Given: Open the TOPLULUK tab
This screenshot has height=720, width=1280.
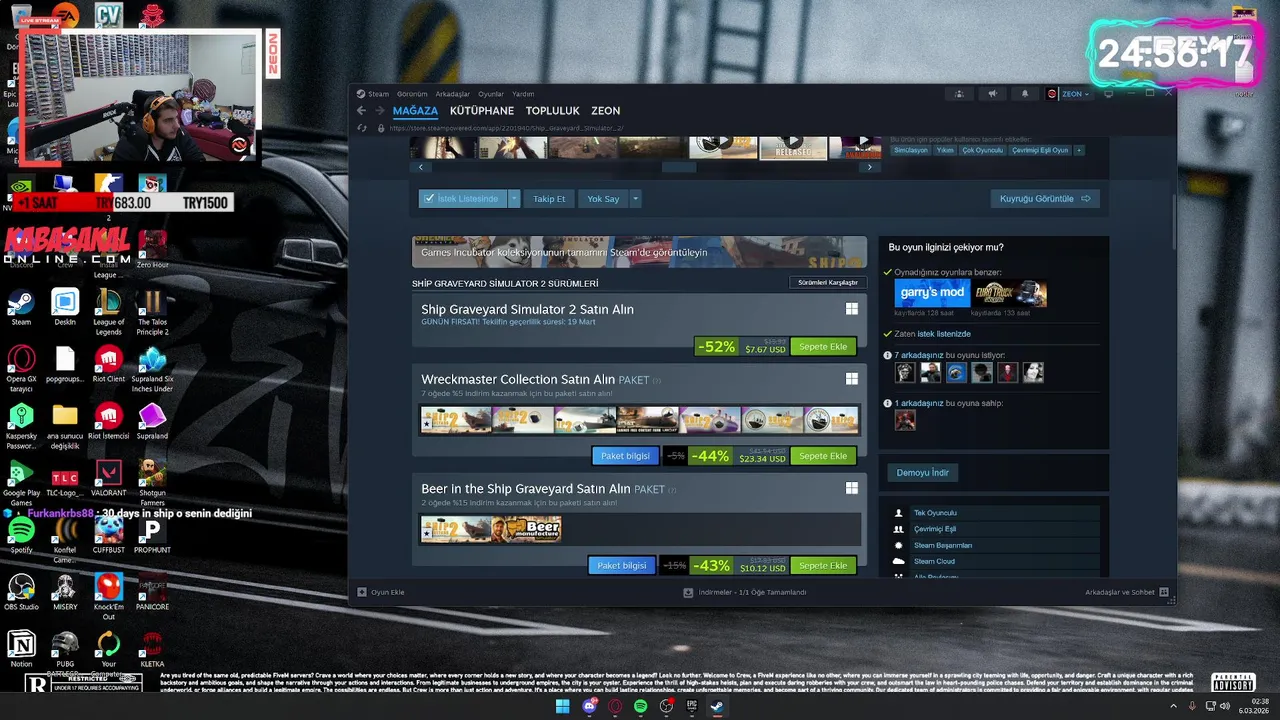Looking at the screenshot, I should 553,111.
